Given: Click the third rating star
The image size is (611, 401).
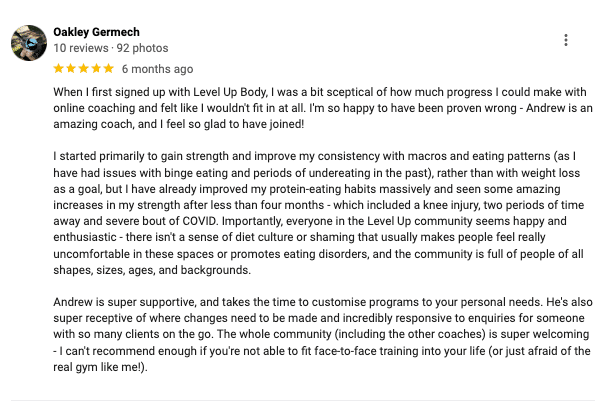Looking at the screenshot, I should click(x=83, y=69).
